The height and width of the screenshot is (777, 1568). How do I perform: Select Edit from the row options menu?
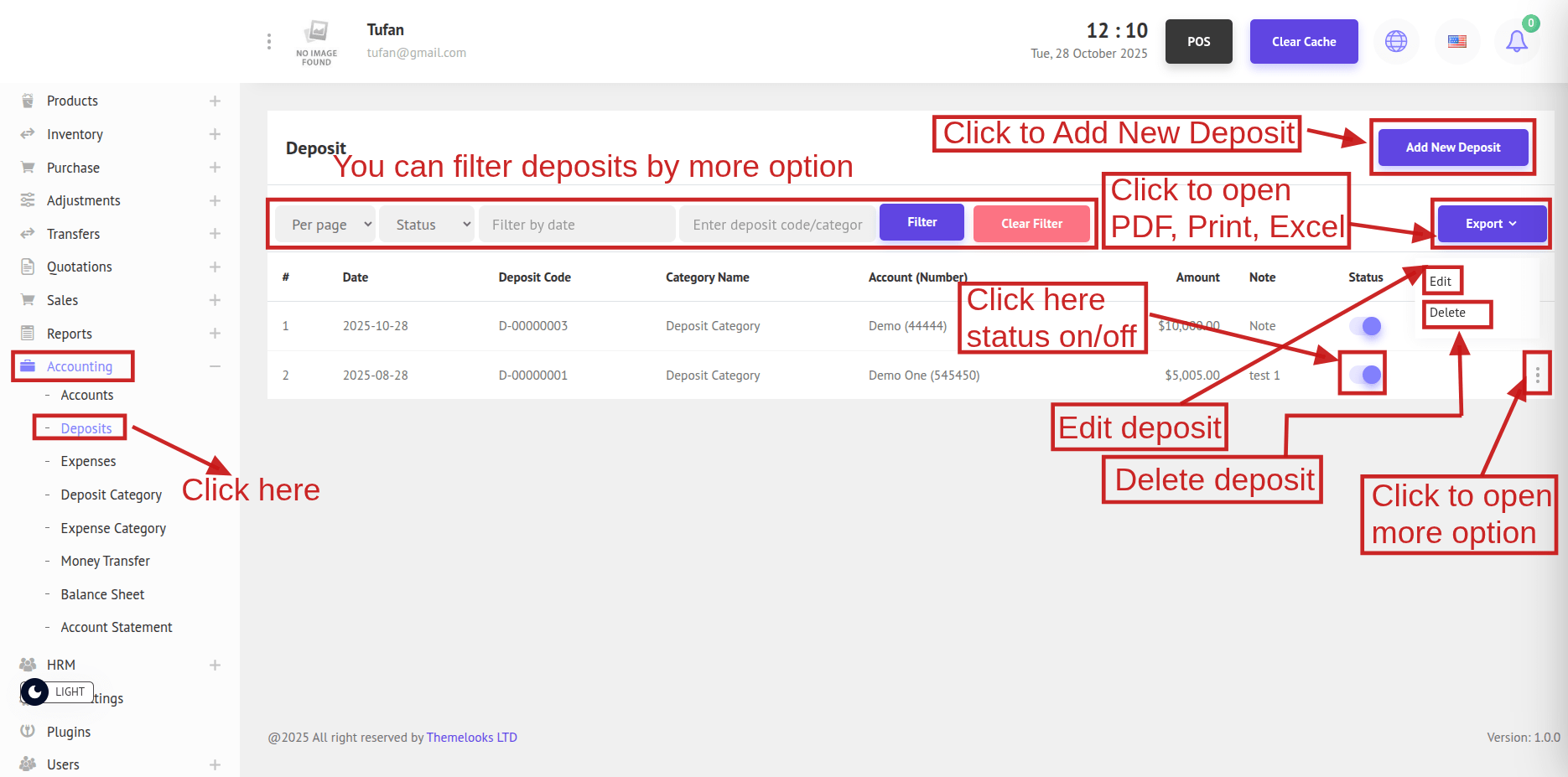click(x=1441, y=282)
